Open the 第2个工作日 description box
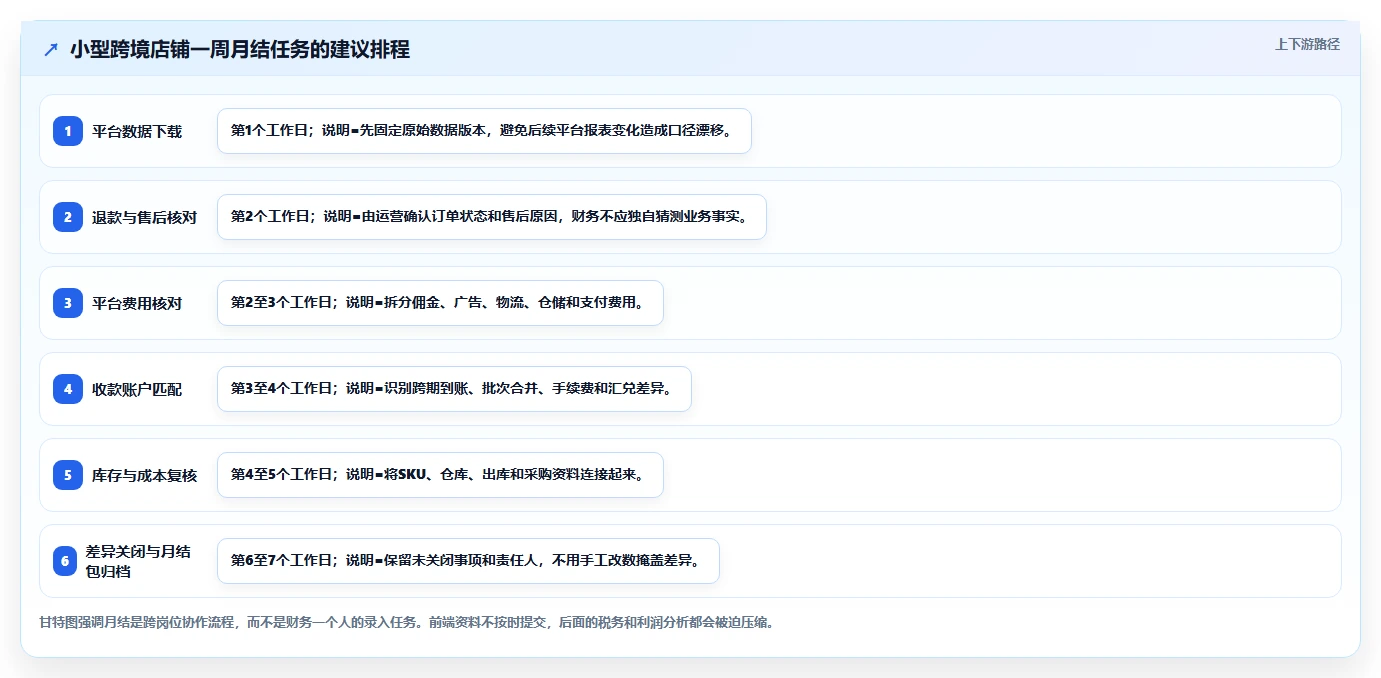The height and width of the screenshot is (678, 1381). 491,217
